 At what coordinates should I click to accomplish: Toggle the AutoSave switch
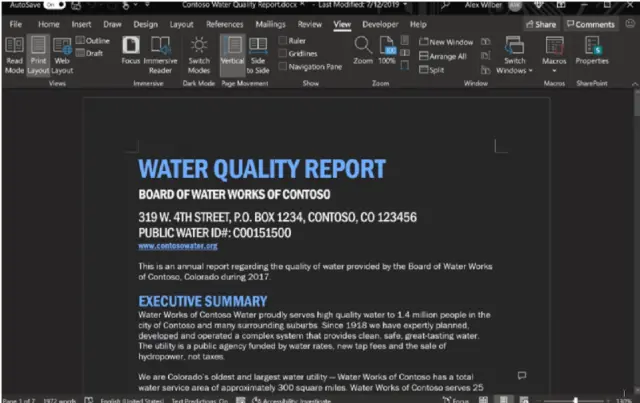tap(52, 5)
